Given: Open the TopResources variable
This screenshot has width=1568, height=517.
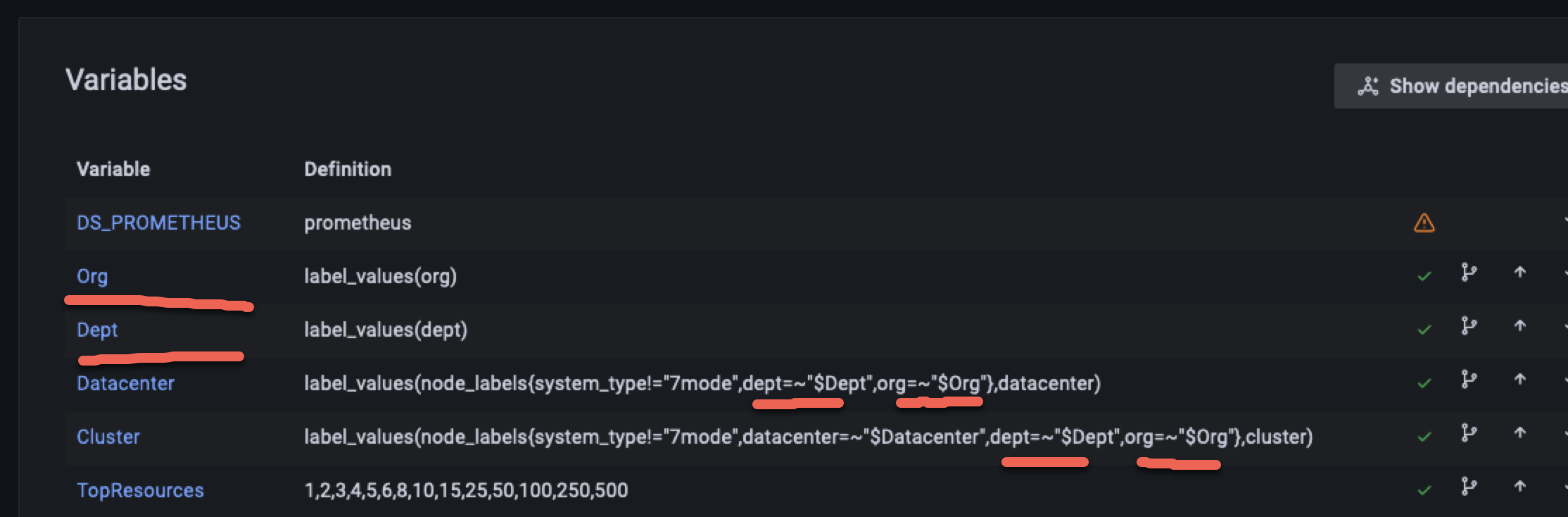Looking at the screenshot, I should [140, 491].
